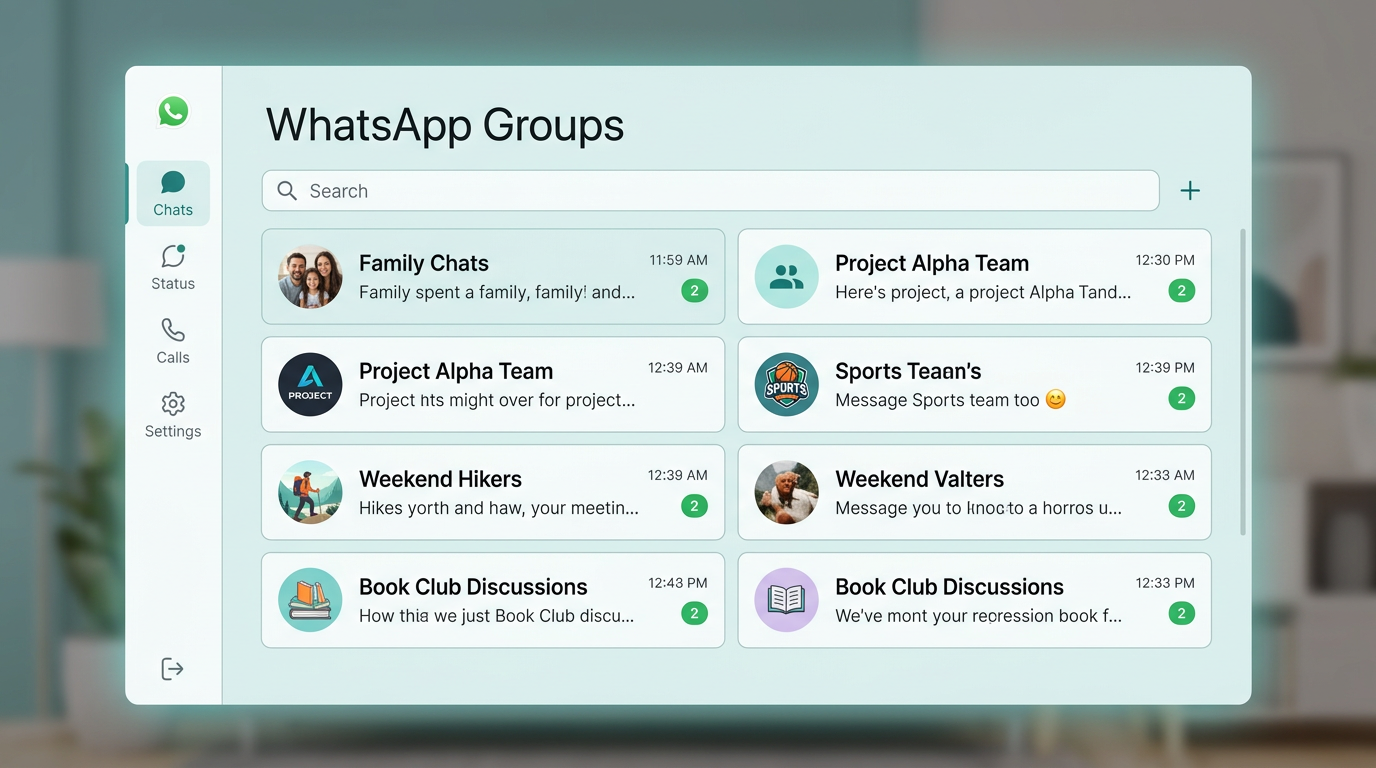Open the Family Chats group title
Viewport: 1376px width, 768px height.
[x=424, y=263]
